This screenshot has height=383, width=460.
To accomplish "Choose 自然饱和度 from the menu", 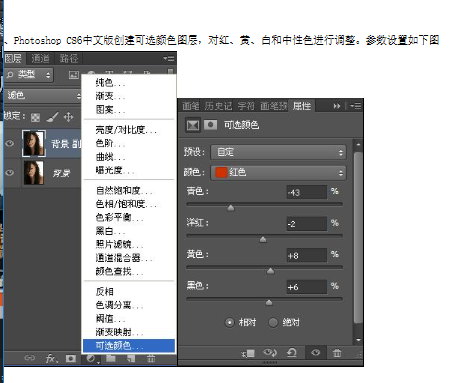I will coord(129,190).
